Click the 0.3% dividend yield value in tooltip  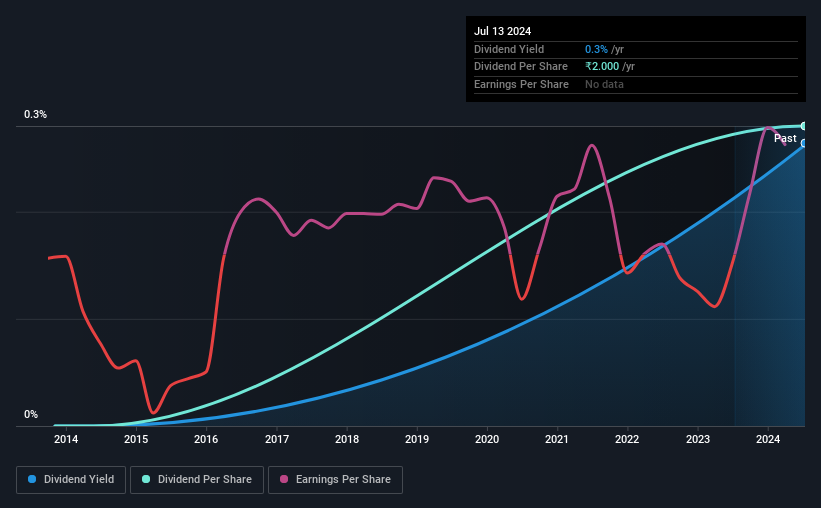(596, 49)
